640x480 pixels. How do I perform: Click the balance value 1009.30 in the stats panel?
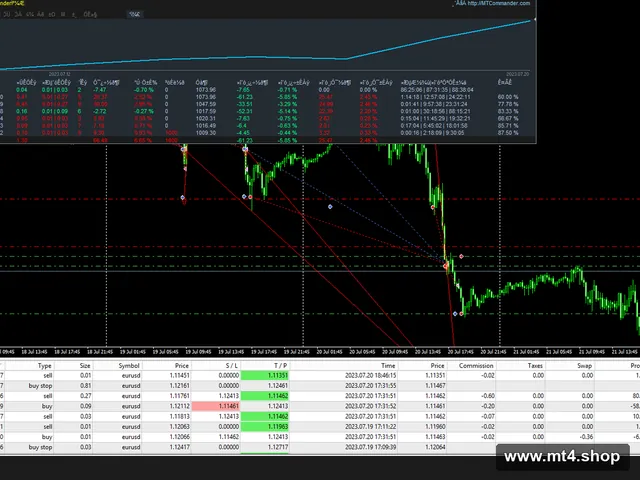coord(206,133)
